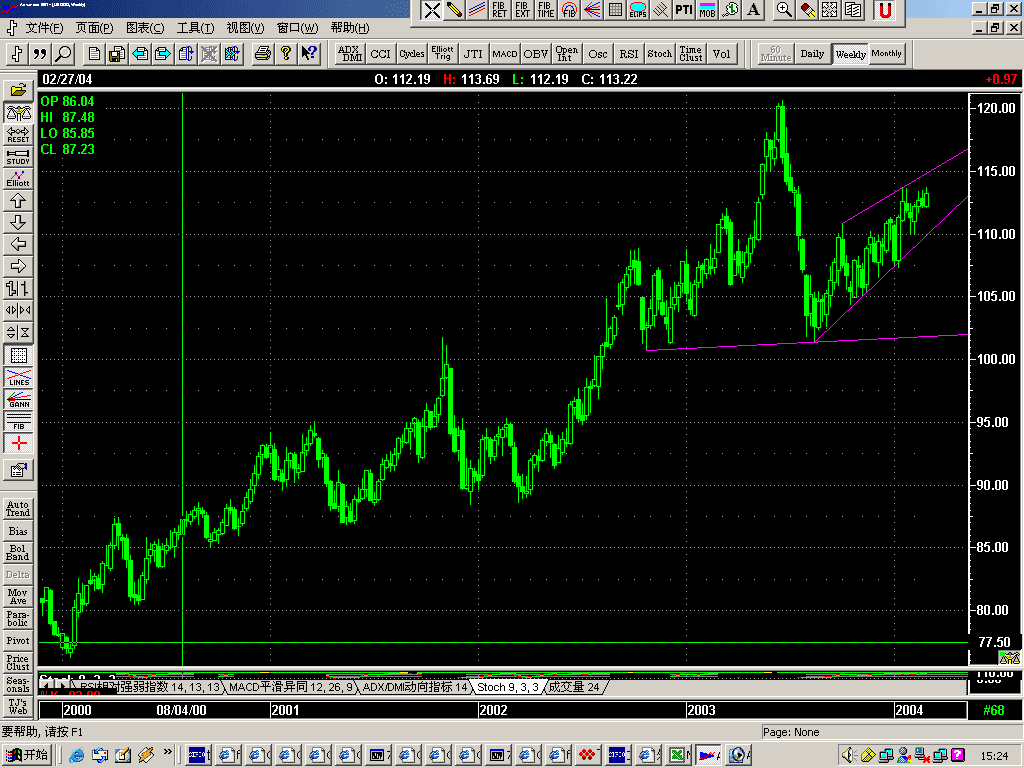
Task: Switch chart to Monthly timeframe
Action: tap(886, 54)
